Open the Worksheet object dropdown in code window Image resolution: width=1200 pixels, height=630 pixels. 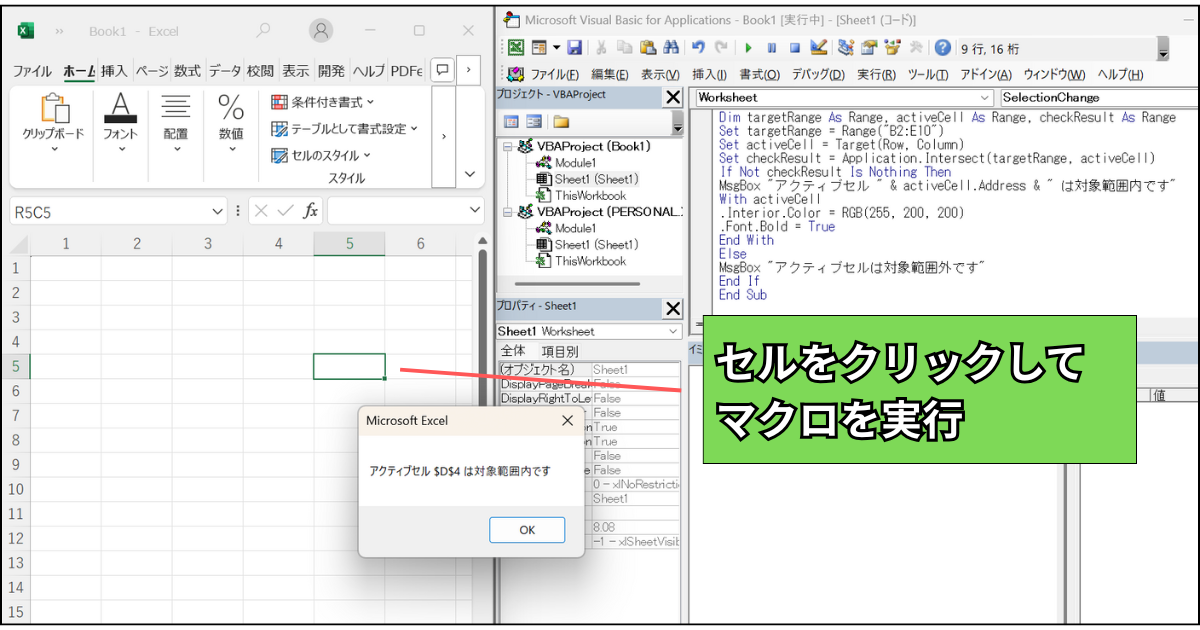point(986,97)
